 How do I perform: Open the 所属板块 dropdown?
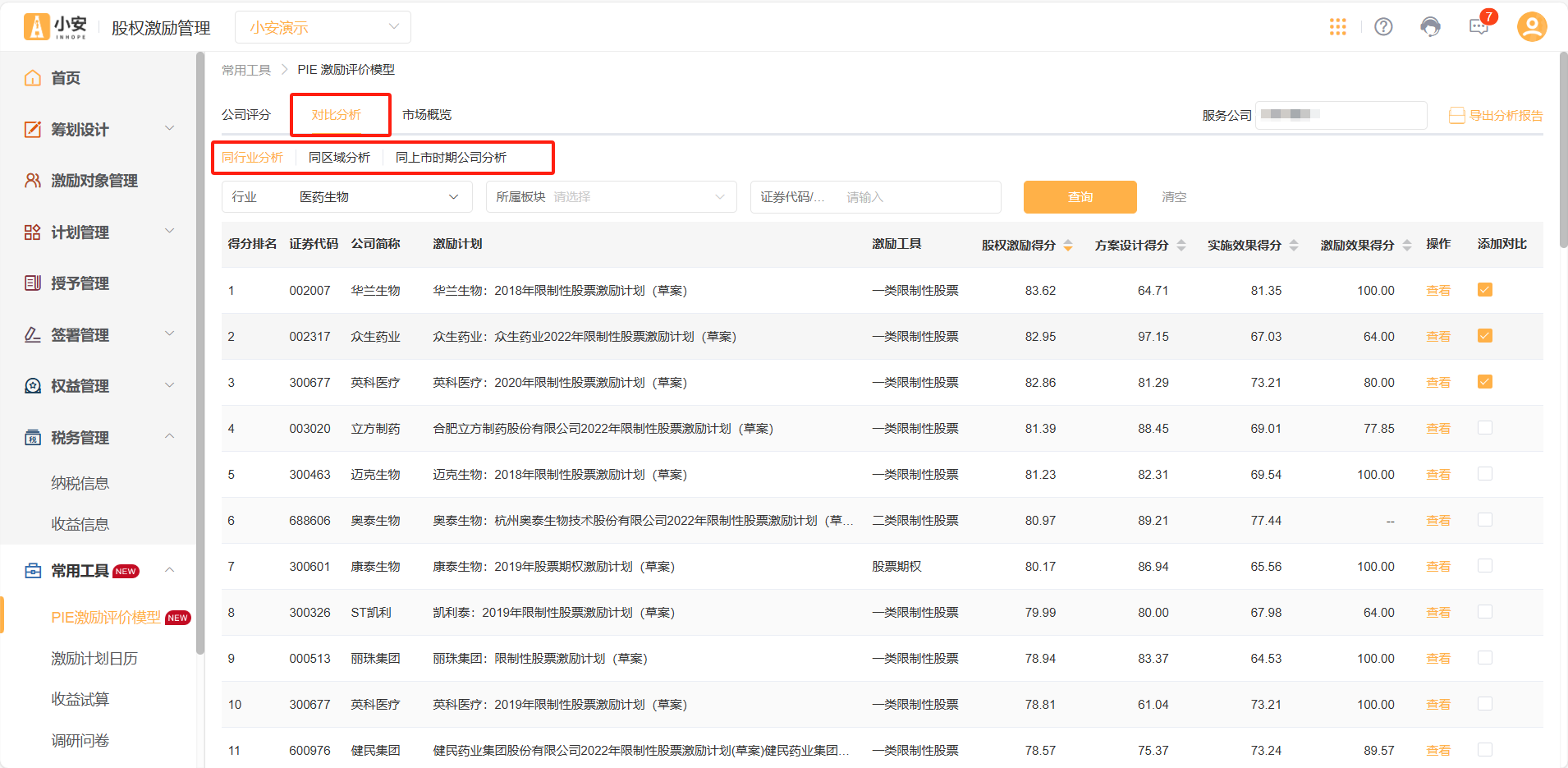[x=611, y=197]
